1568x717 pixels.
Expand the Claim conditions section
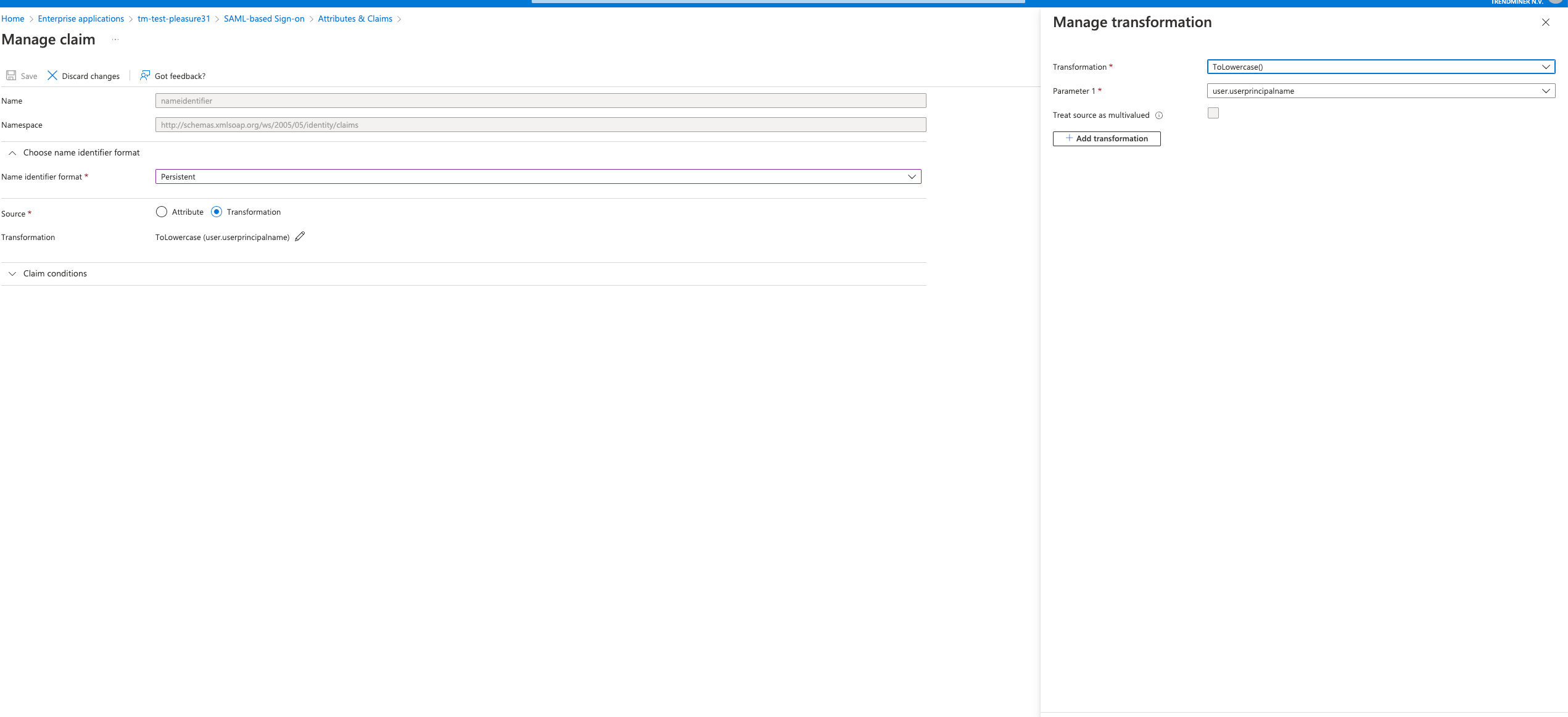coord(12,273)
